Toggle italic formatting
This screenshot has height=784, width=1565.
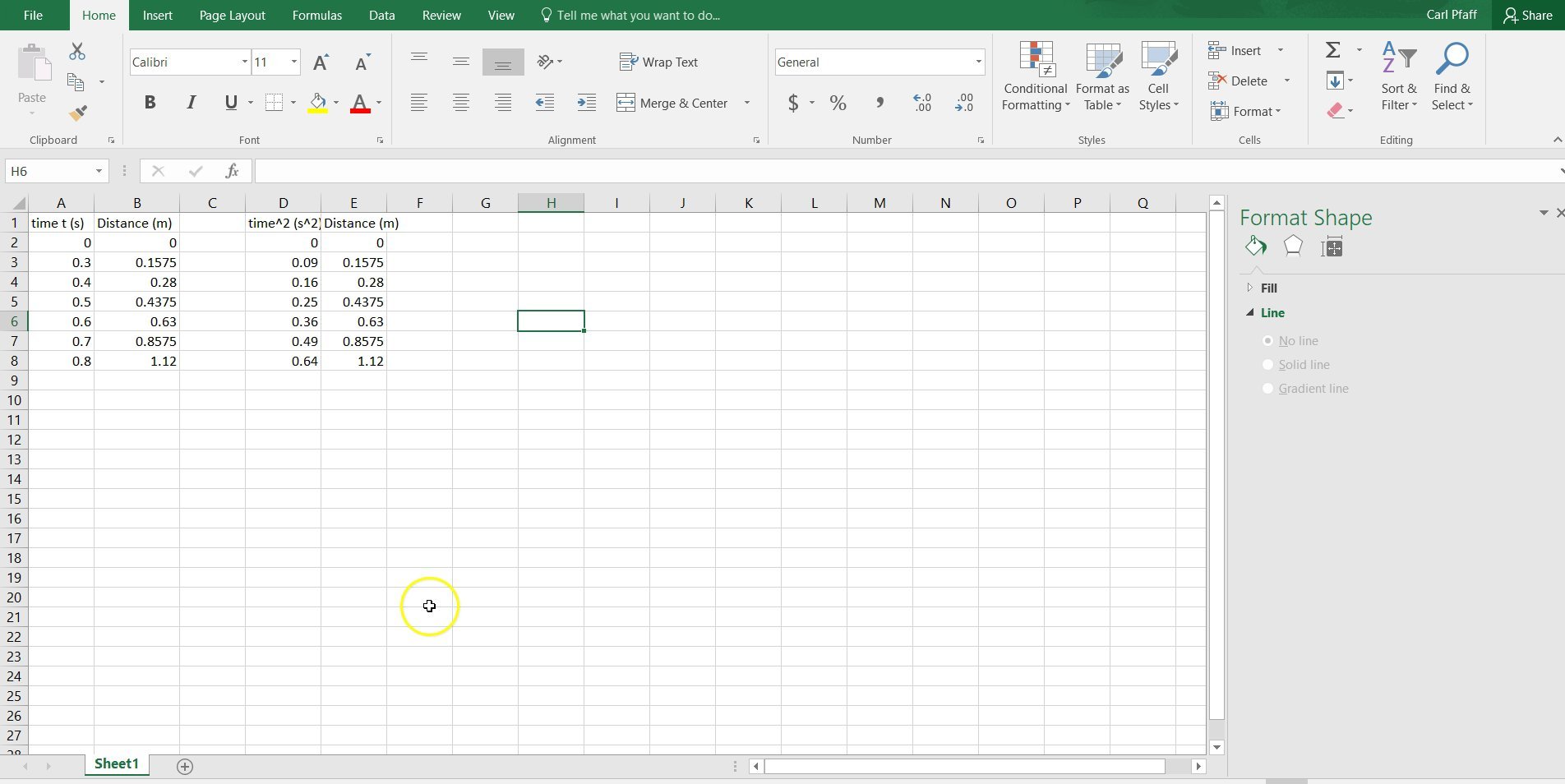191,102
